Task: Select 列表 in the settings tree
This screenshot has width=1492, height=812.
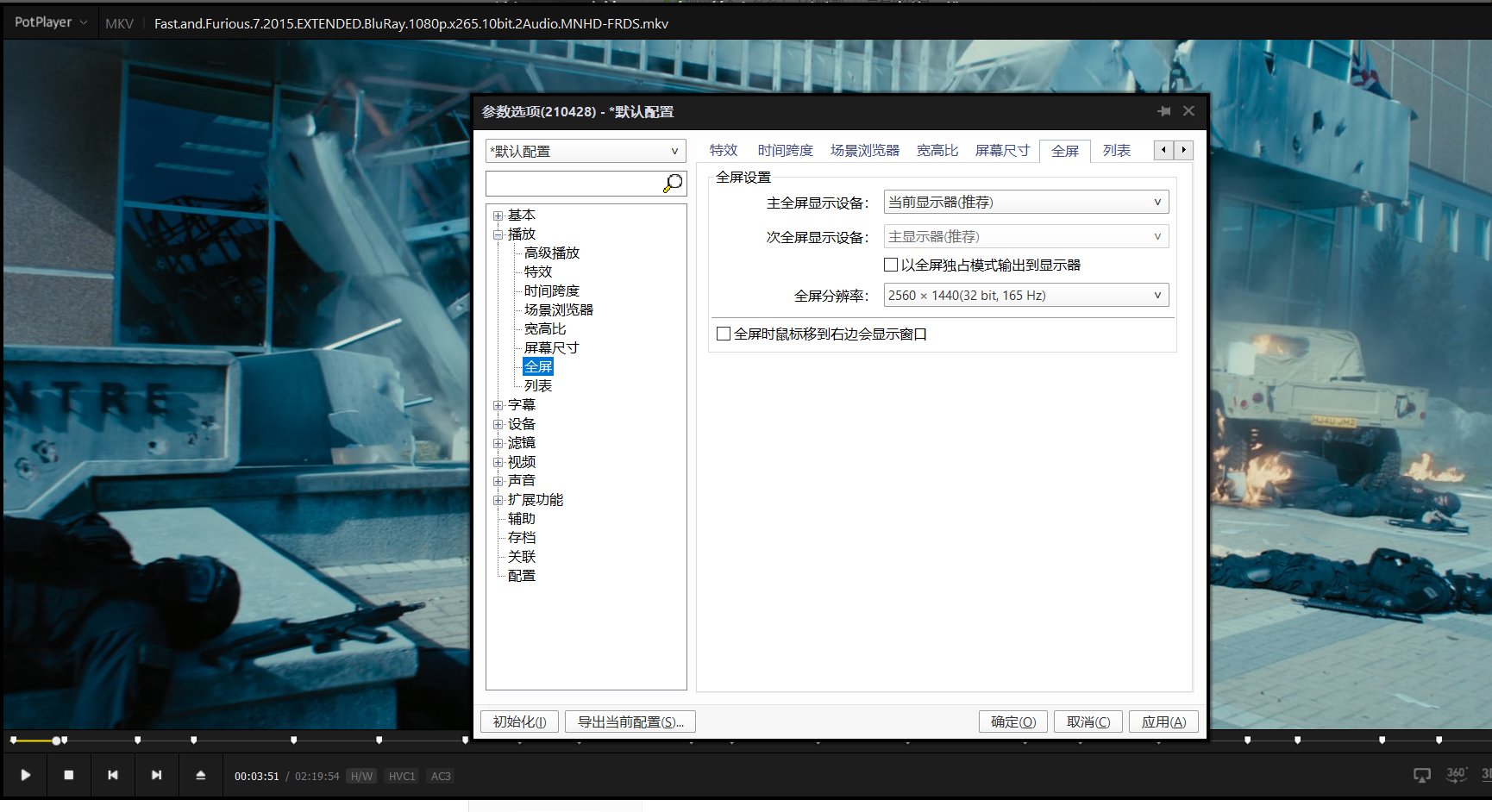Action: point(538,385)
